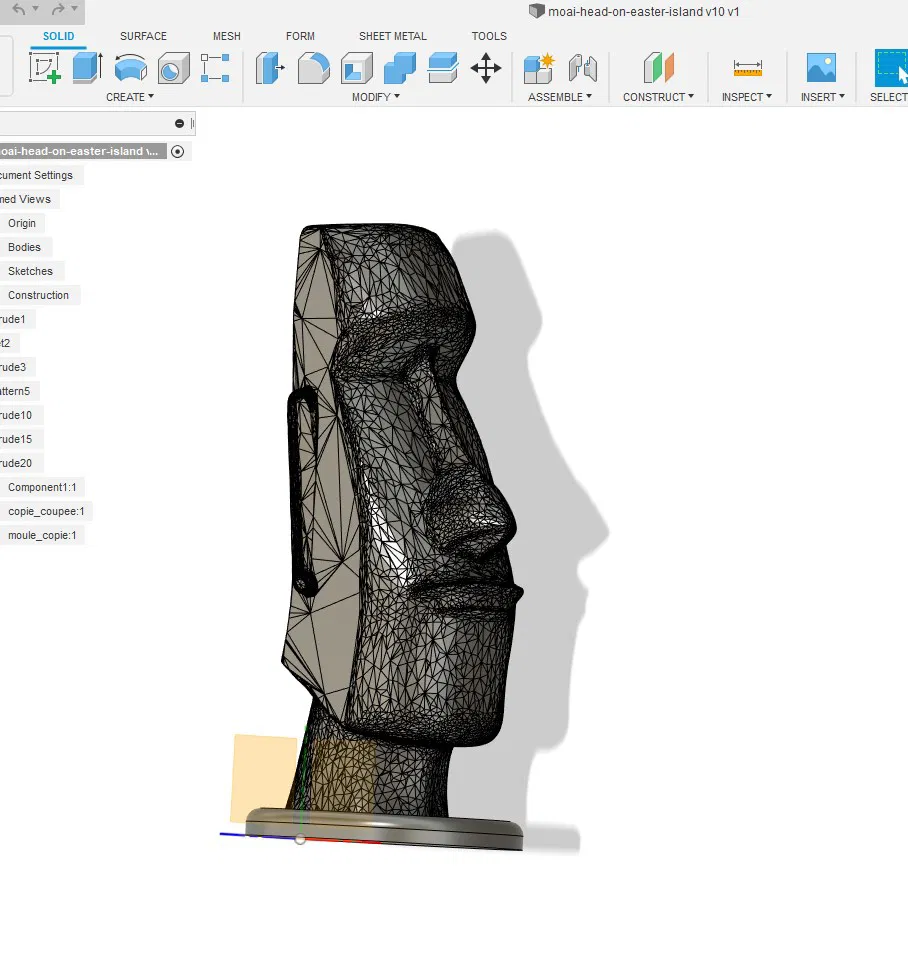This screenshot has width=908, height=953.
Task: Select the copie_coupee:1 component
Action: tap(46, 511)
